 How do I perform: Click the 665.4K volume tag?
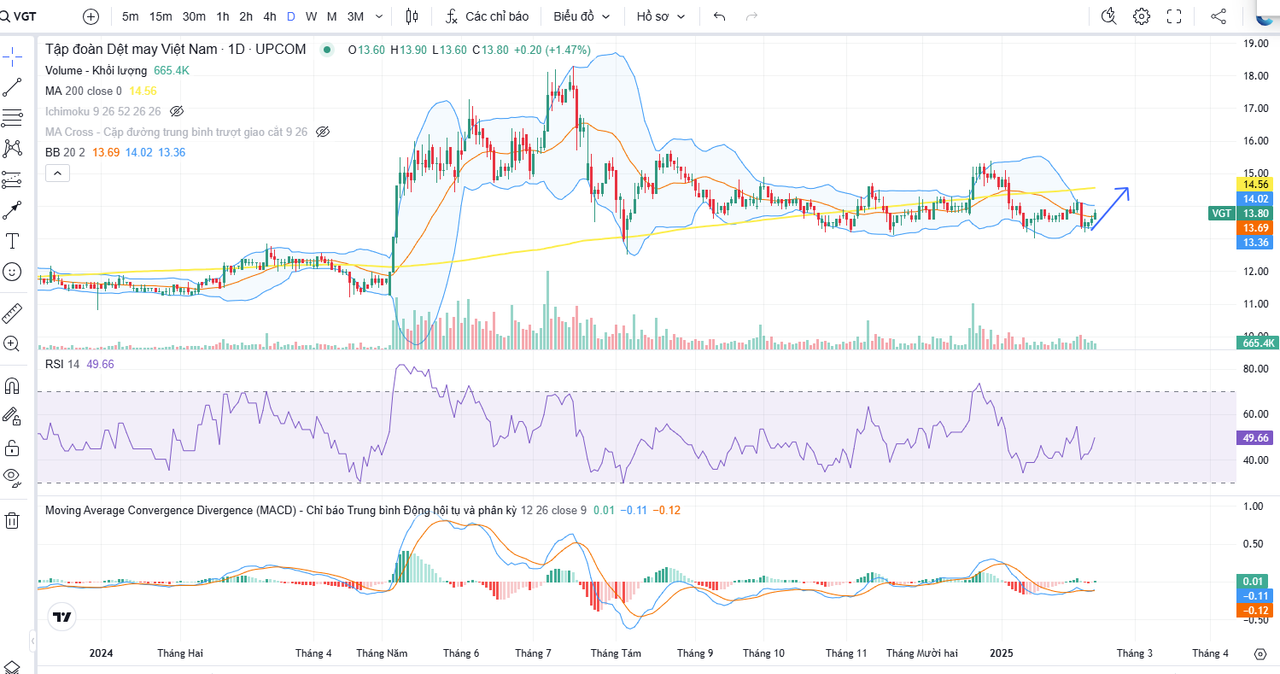coord(1256,343)
